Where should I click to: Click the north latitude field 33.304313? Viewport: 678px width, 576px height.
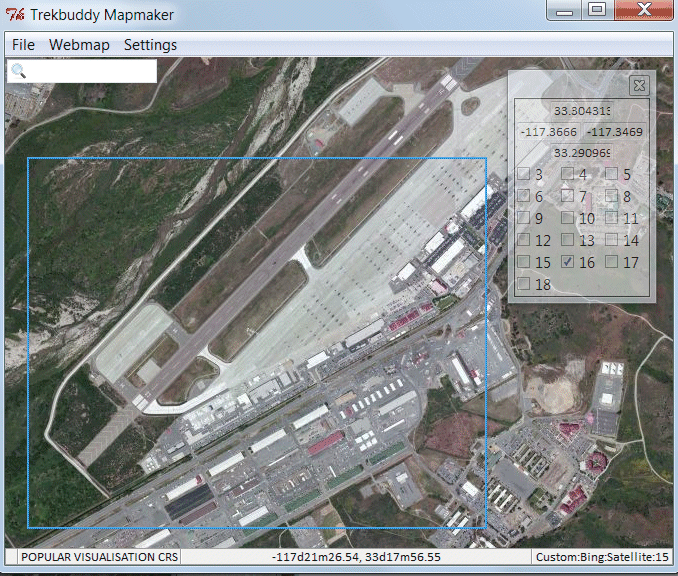[x=581, y=111]
